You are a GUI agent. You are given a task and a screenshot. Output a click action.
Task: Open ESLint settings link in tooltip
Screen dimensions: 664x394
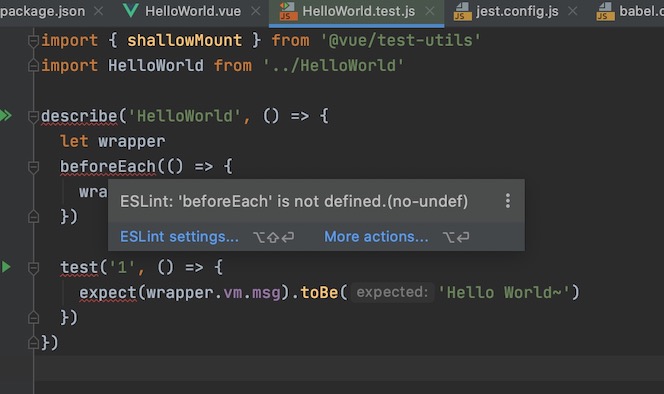[x=179, y=236]
